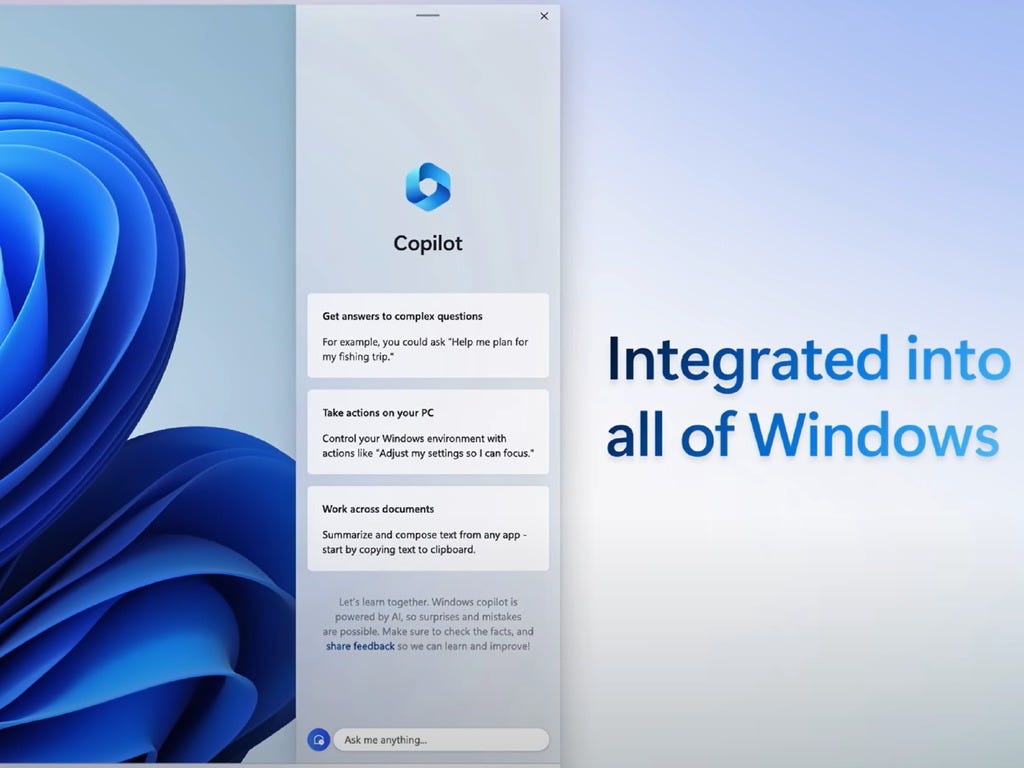The width and height of the screenshot is (1024, 768).
Task: Close the Copilot sidebar panel
Action: point(543,16)
